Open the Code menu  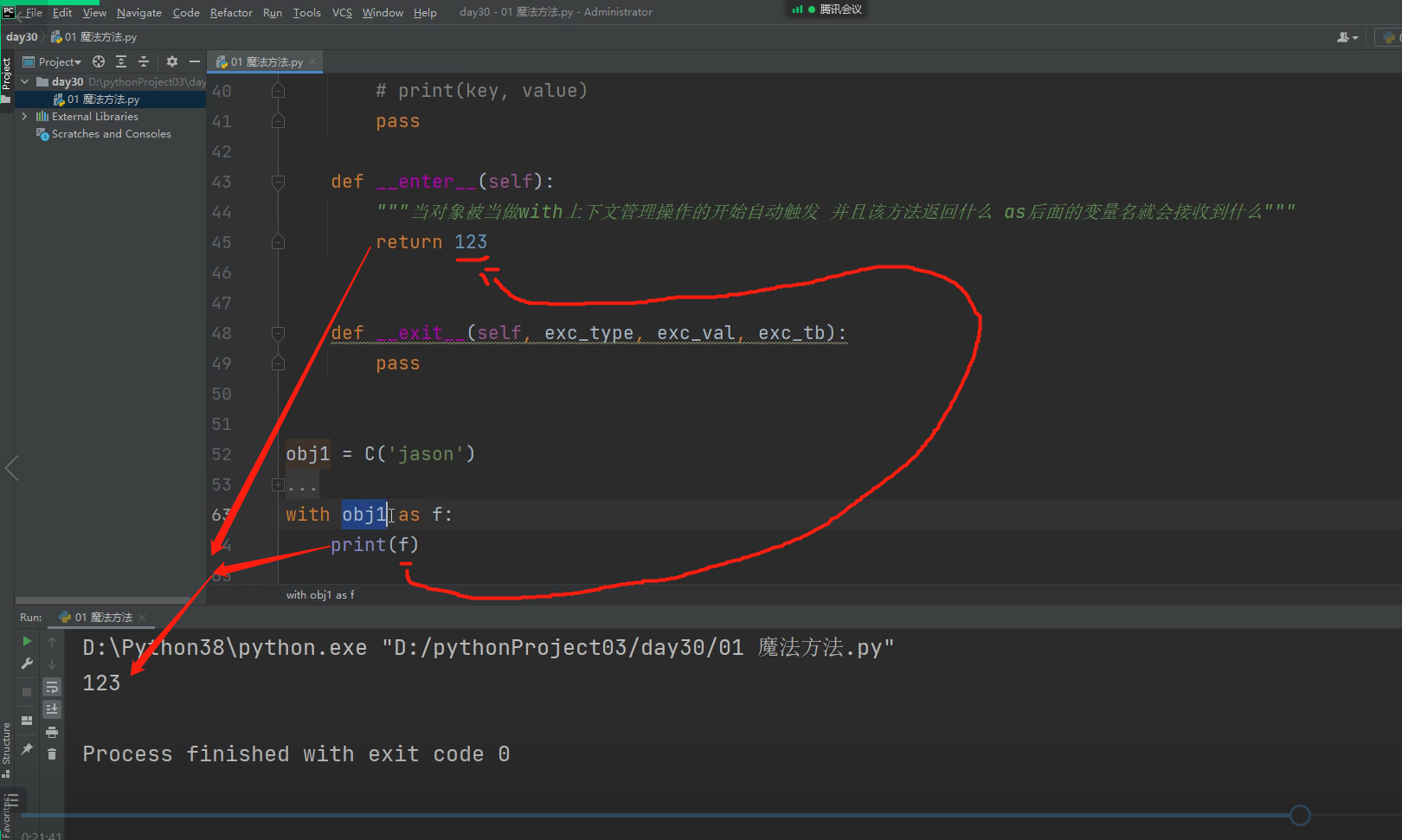(x=186, y=12)
